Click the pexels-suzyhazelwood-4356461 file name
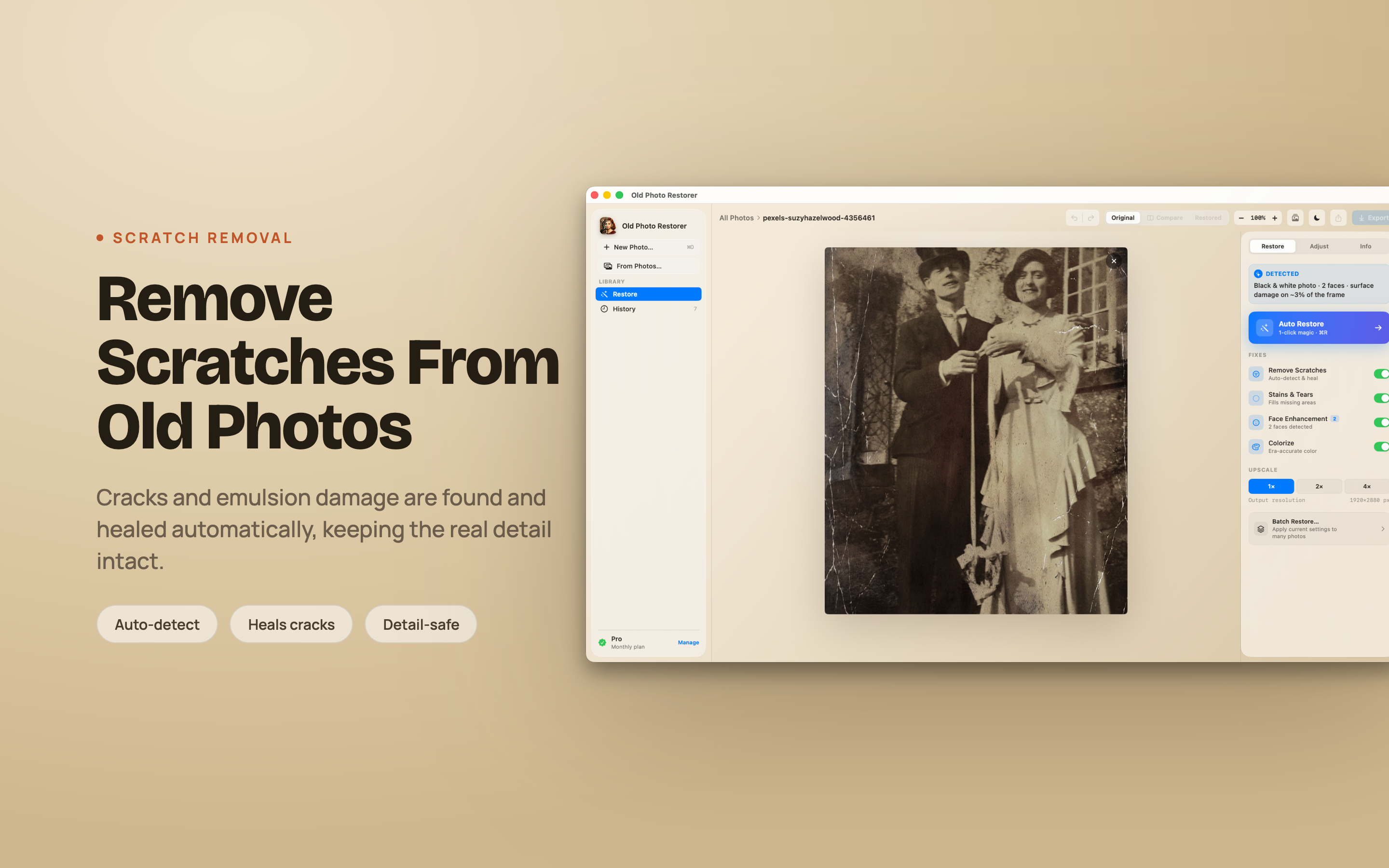This screenshot has width=1389, height=868. coord(818,218)
